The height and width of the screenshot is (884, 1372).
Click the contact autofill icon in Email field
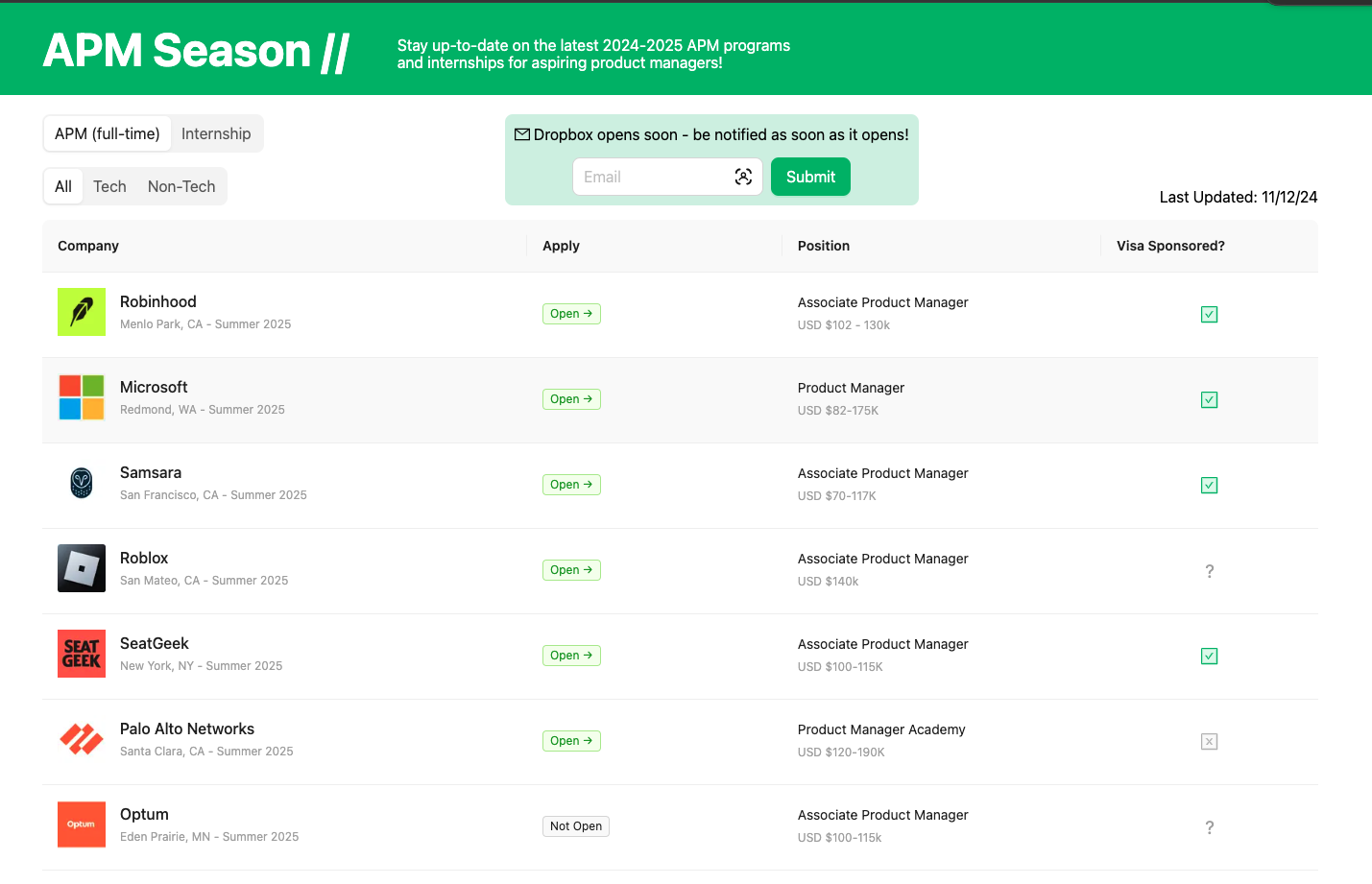743,177
